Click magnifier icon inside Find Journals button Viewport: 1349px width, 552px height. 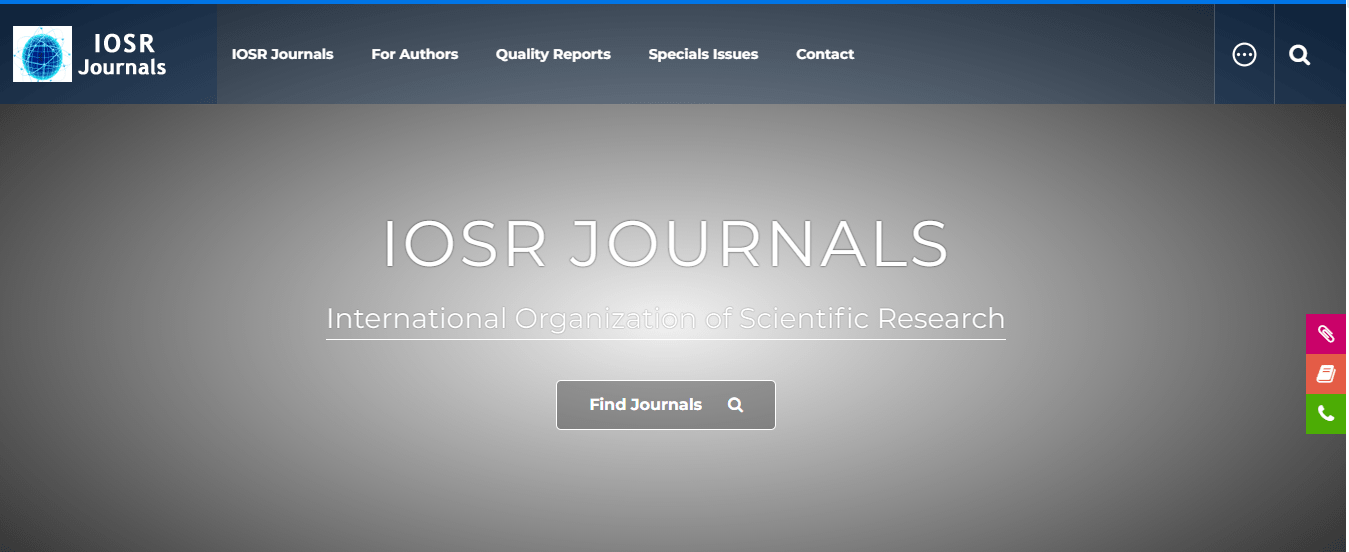735,405
